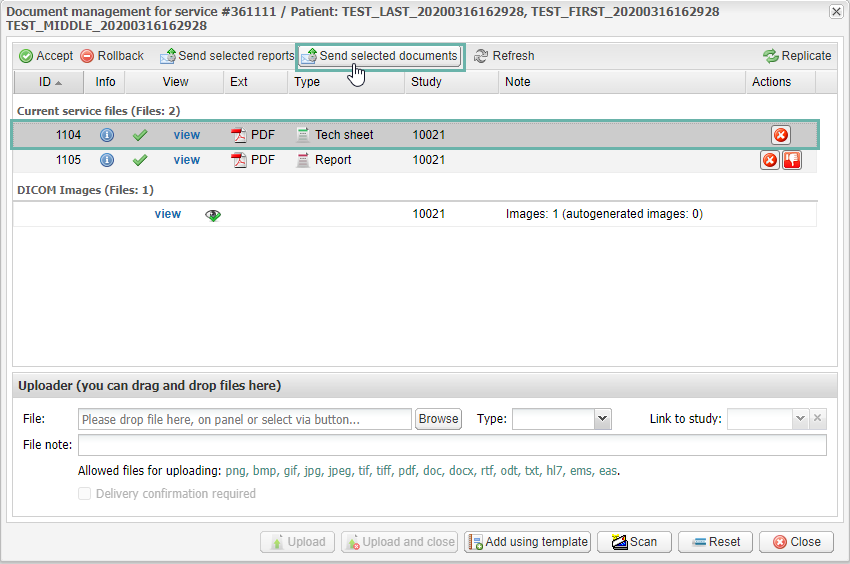Delete file 1104 with red X

pyautogui.click(x=781, y=135)
